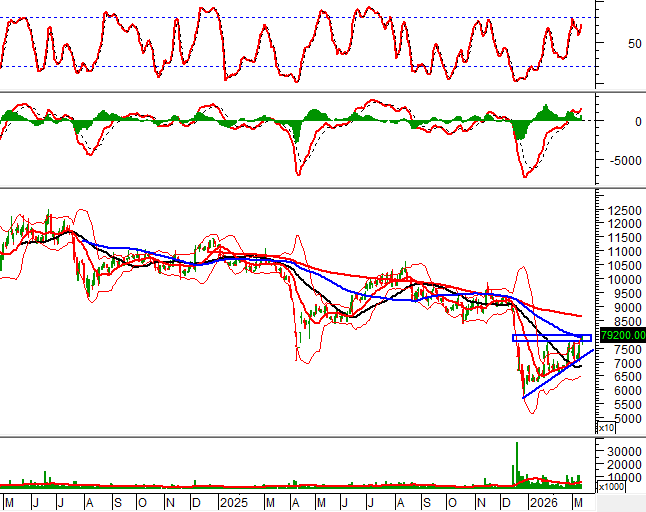
Task: Click the x10 price scale multiplier
Action: (x=606, y=427)
